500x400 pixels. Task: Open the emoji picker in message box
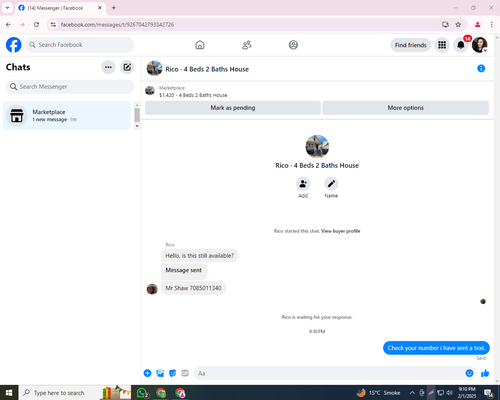pyautogui.click(x=469, y=373)
